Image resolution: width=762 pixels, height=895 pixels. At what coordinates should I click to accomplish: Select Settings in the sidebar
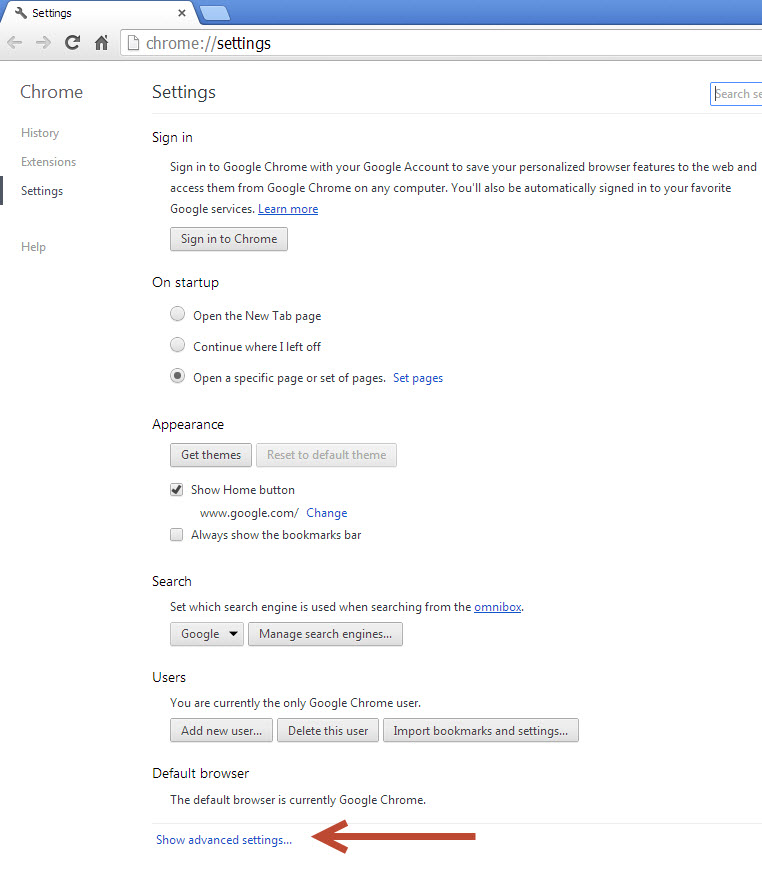[x=42, y=191]
